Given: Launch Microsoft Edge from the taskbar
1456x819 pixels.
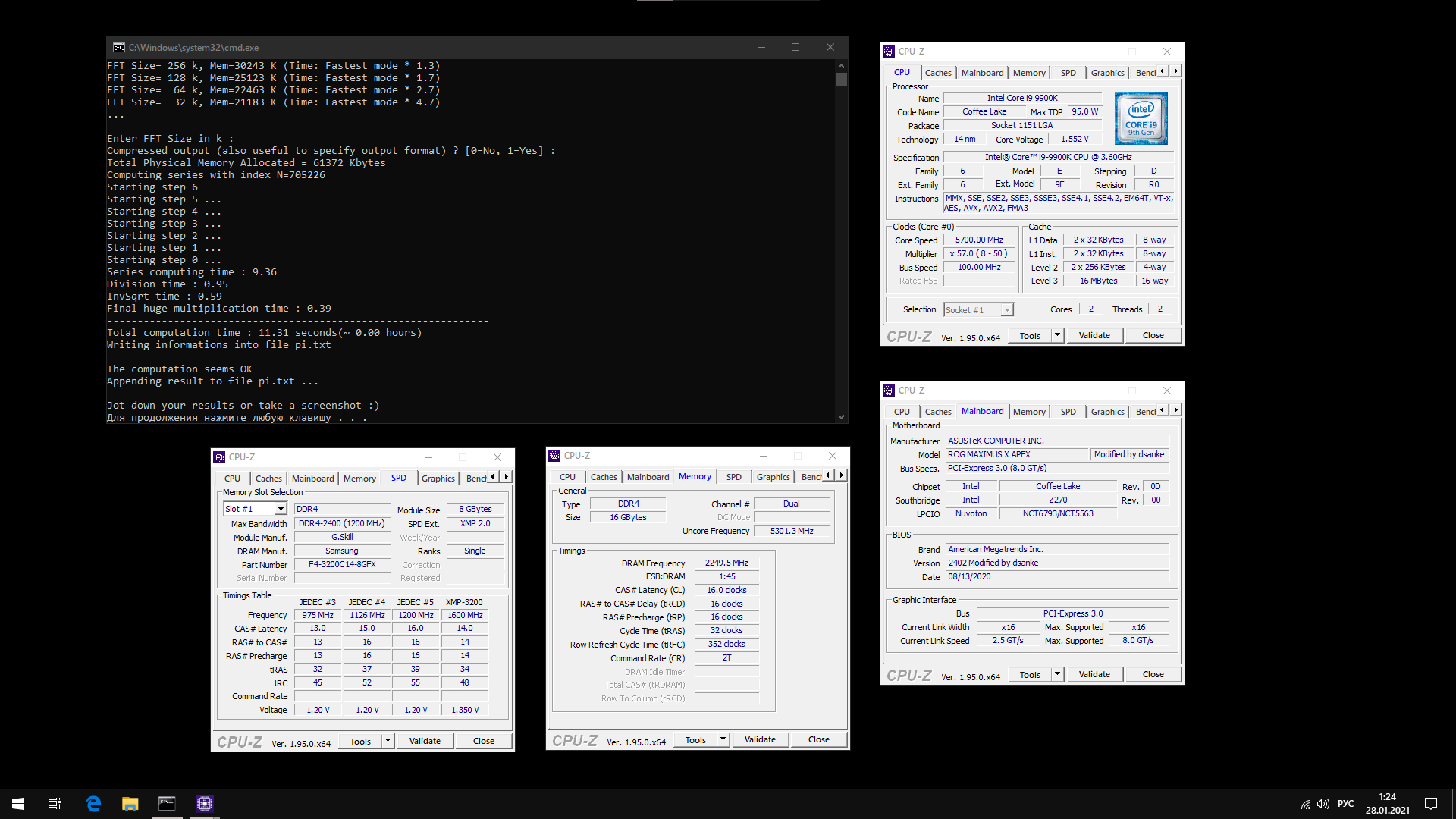Looking at the screenshot, I should coord(93,804).
